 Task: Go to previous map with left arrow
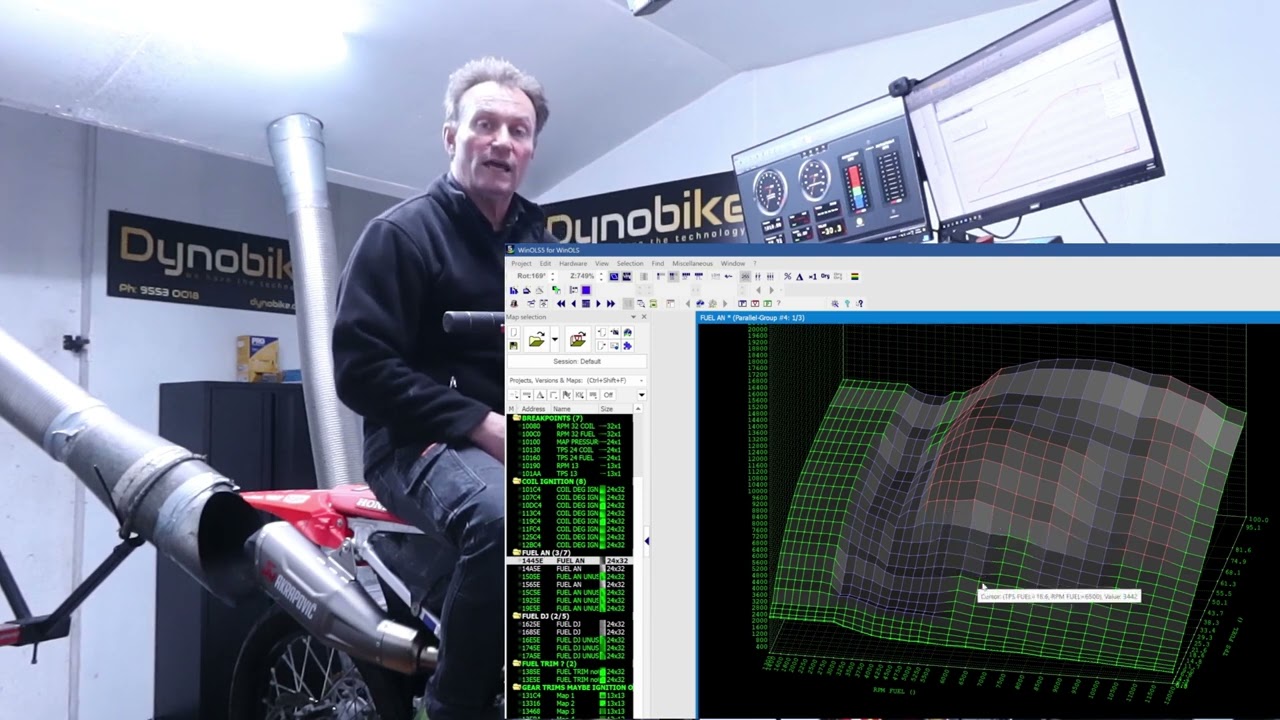(x=574, y=303)
